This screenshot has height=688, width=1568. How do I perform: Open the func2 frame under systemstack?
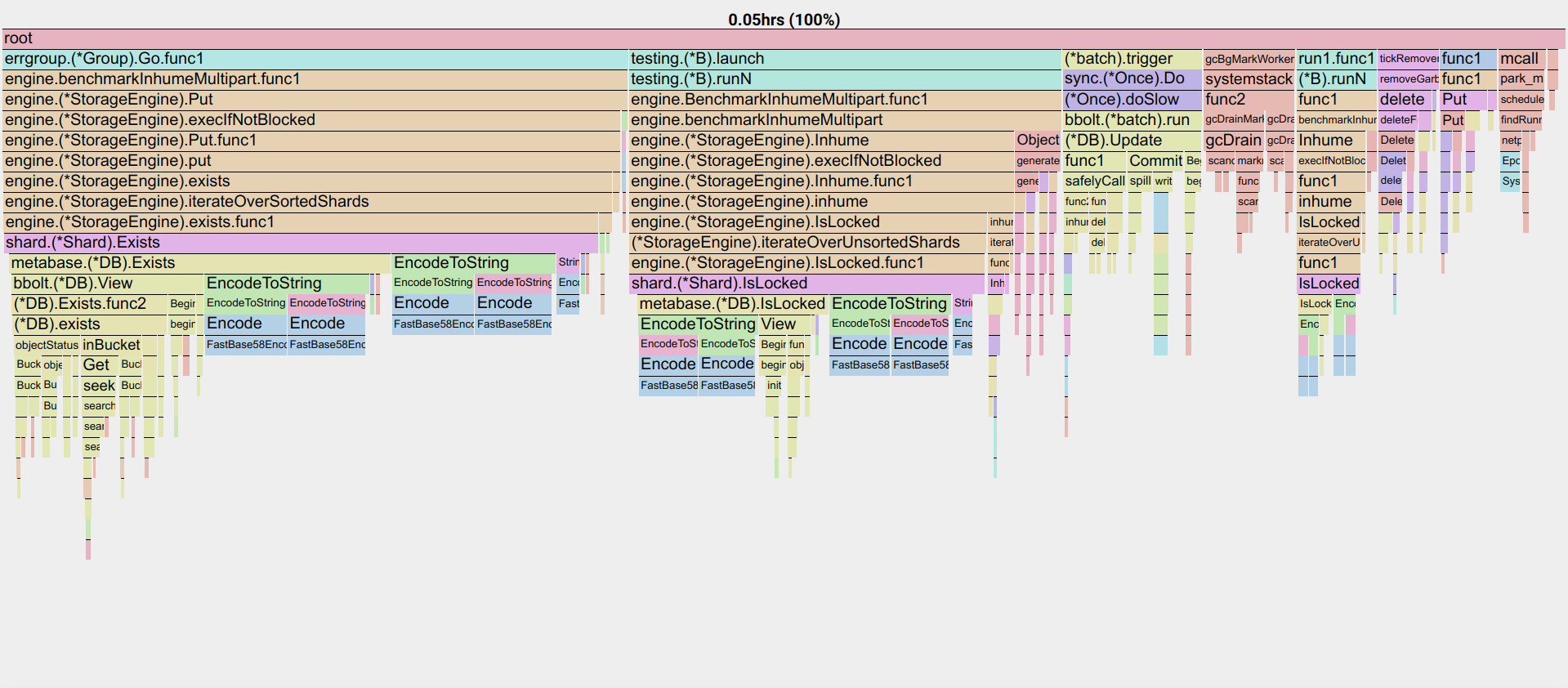coord(1249,100)
